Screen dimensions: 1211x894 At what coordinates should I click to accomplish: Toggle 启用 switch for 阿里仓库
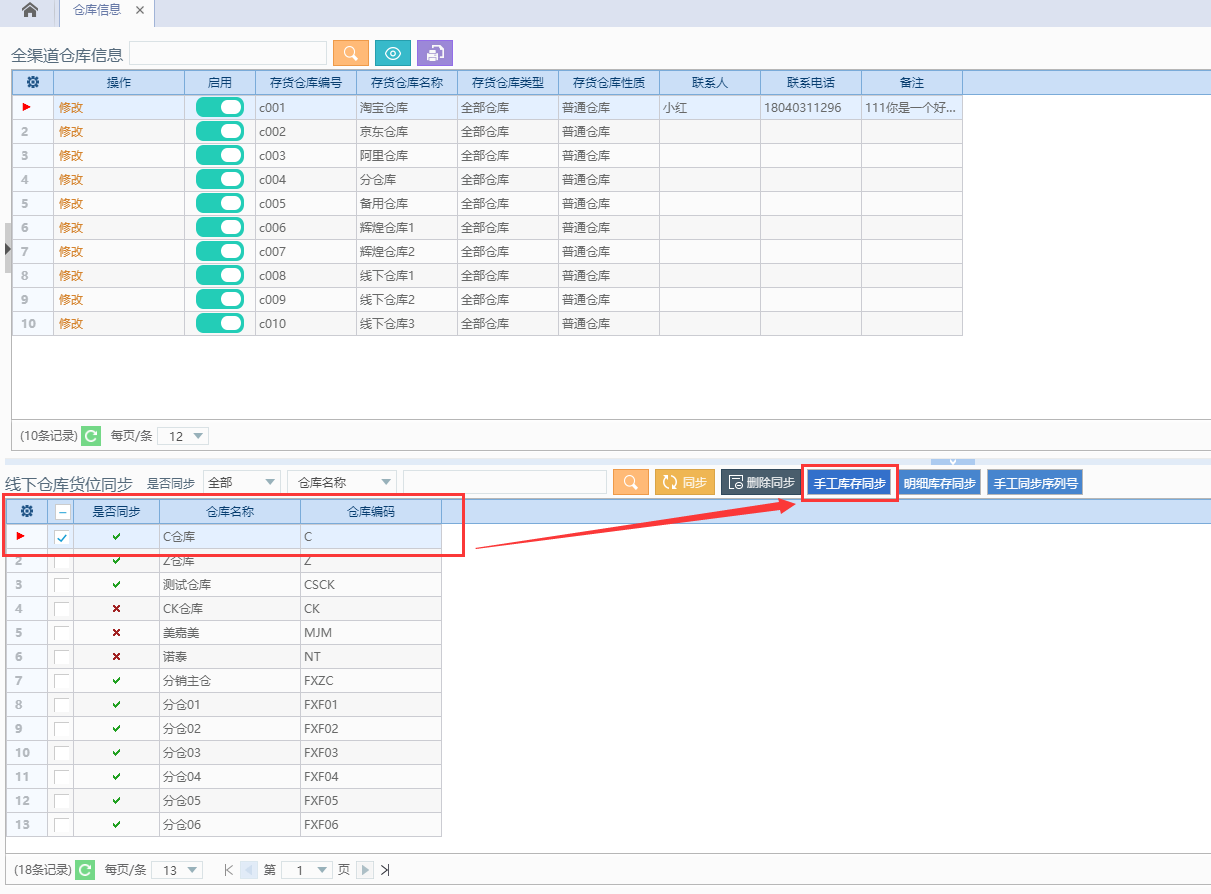220,155
